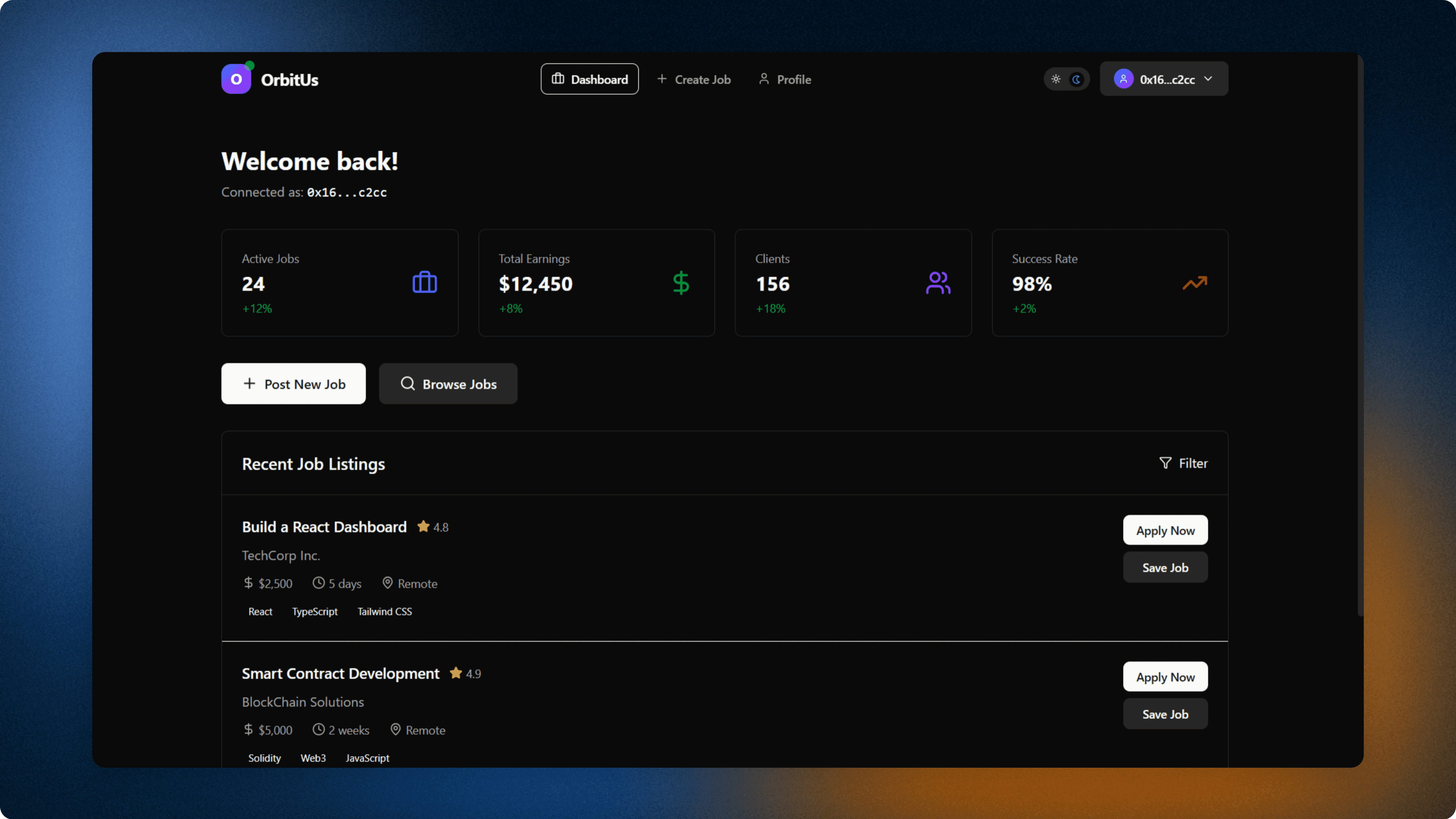The image size is (1456, 819).
Task: Click the purple users icon in Clients
Action: [x=938, y=282]
